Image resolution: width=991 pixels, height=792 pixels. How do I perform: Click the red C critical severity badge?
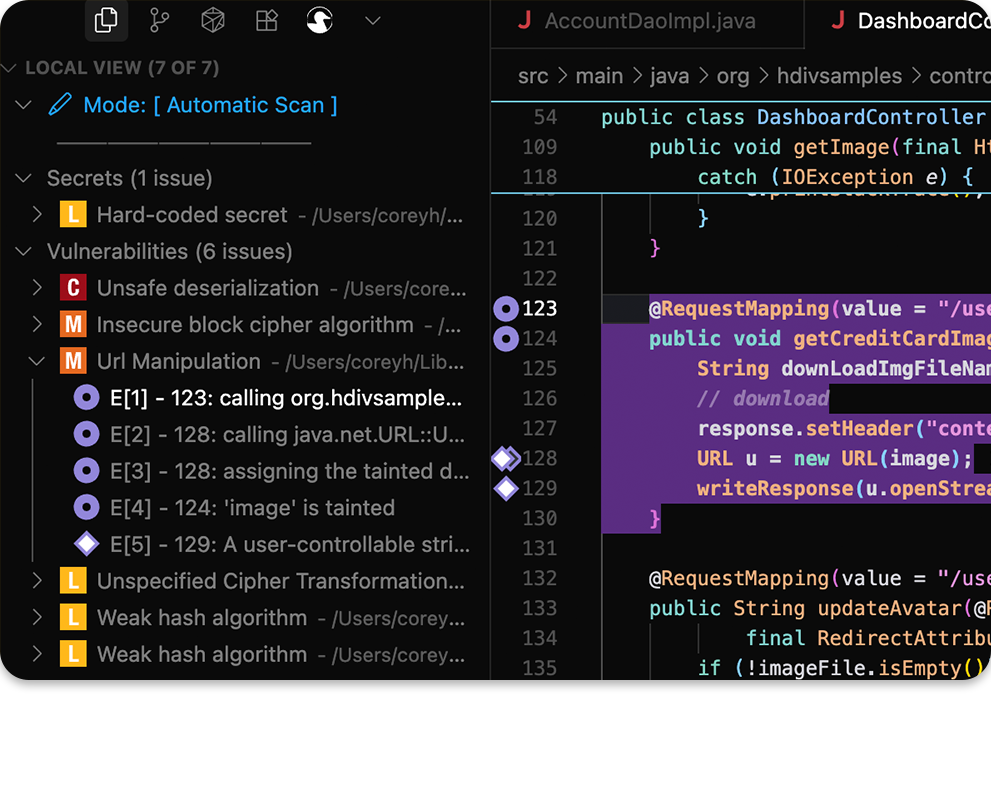[x=73, y=288]
